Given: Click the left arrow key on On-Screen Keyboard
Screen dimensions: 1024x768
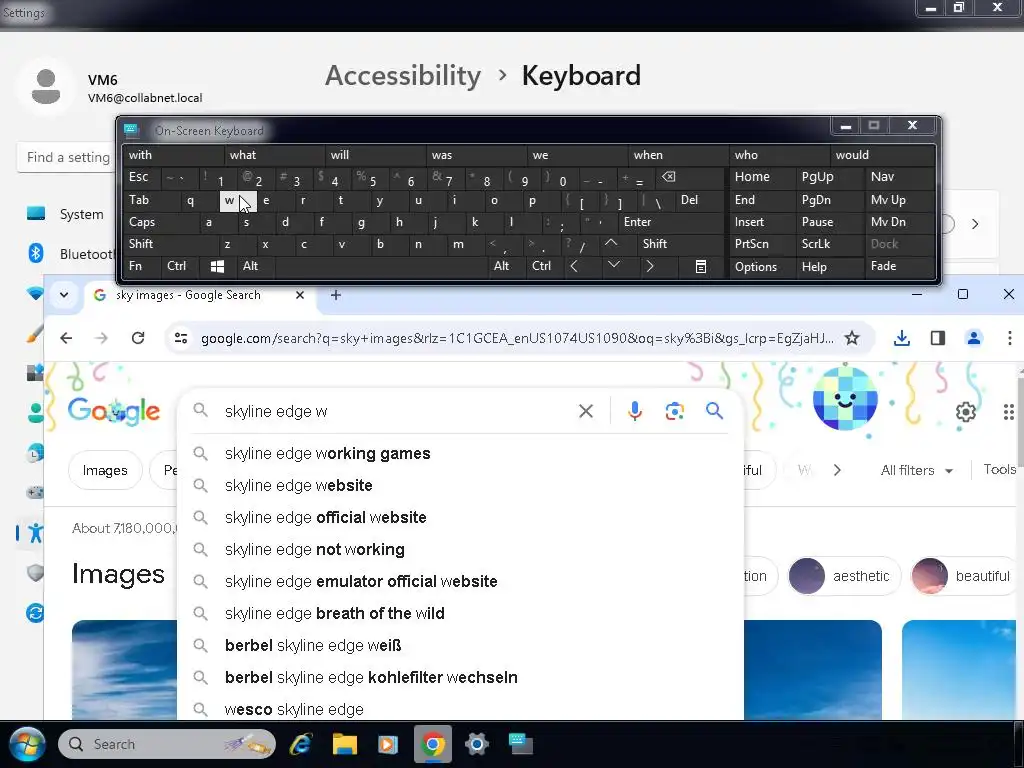Looking at the screenshot, I should click(573, 266).
